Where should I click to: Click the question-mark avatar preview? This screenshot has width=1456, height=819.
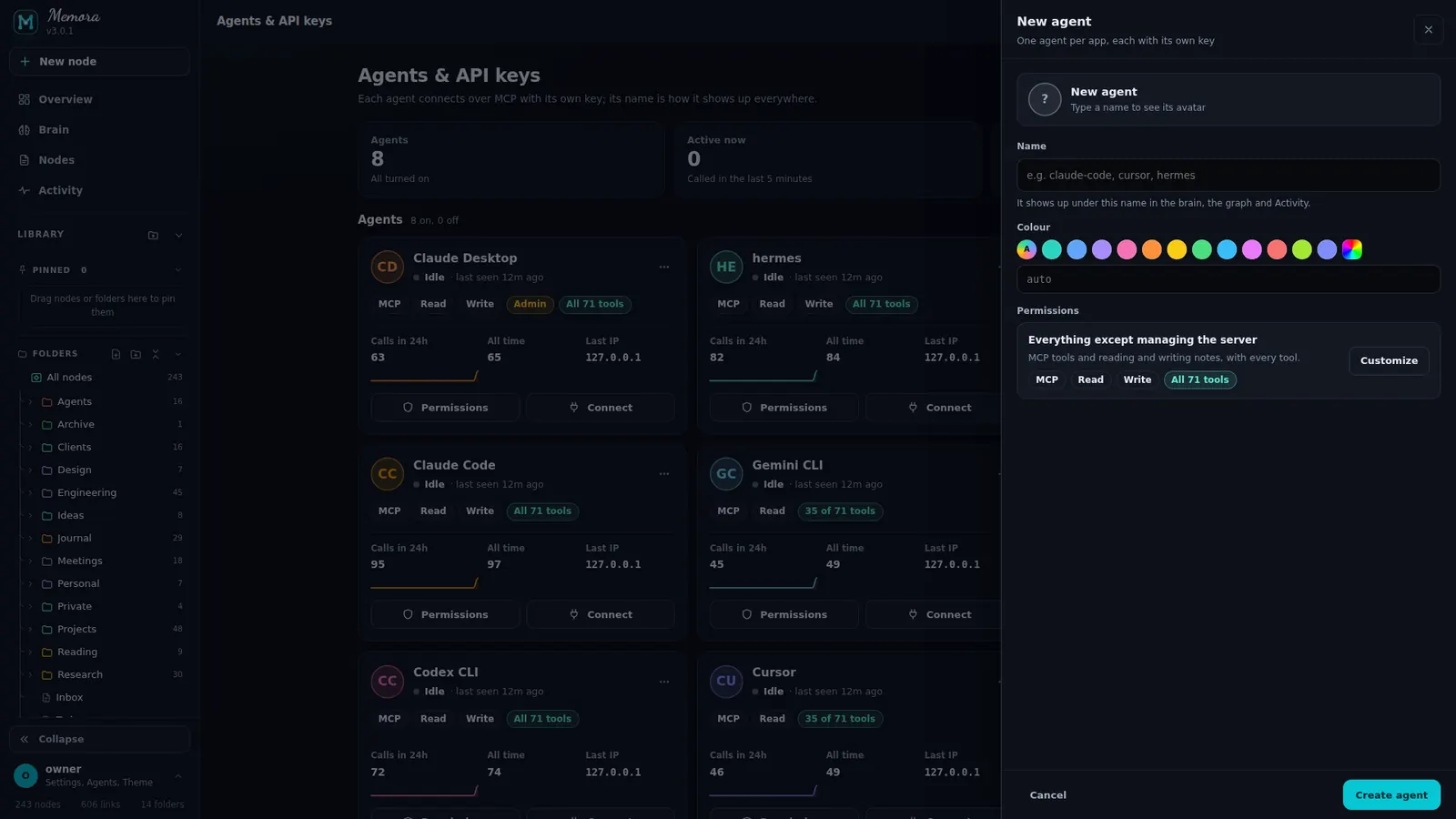click(1045, 99)
